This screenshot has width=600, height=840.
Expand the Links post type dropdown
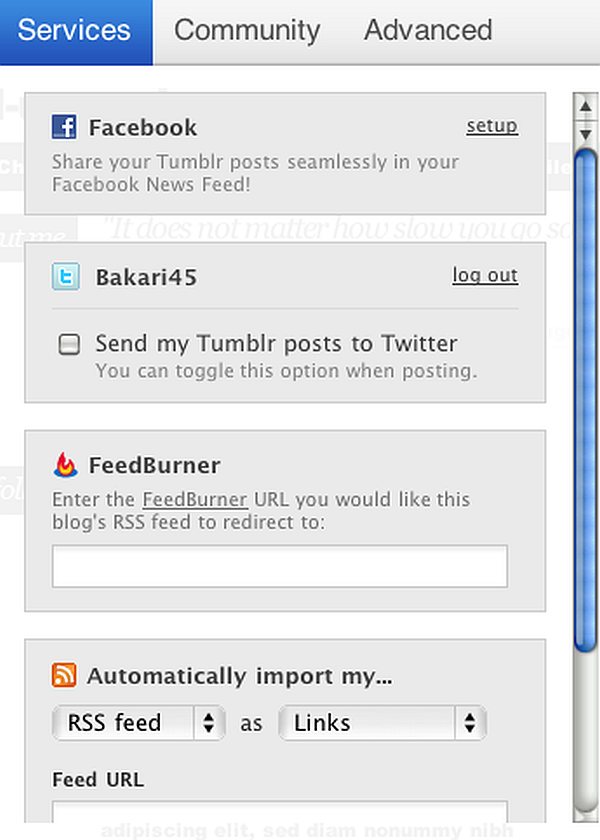382,722
